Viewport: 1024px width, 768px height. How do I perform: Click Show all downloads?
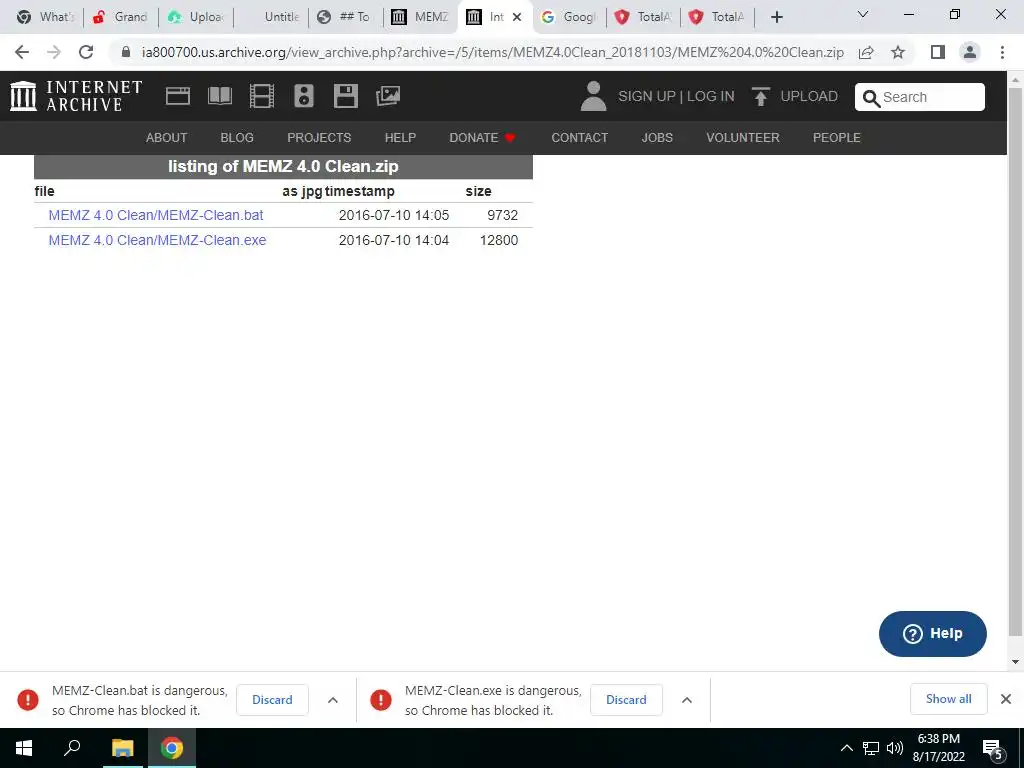(x=948, y=699)
